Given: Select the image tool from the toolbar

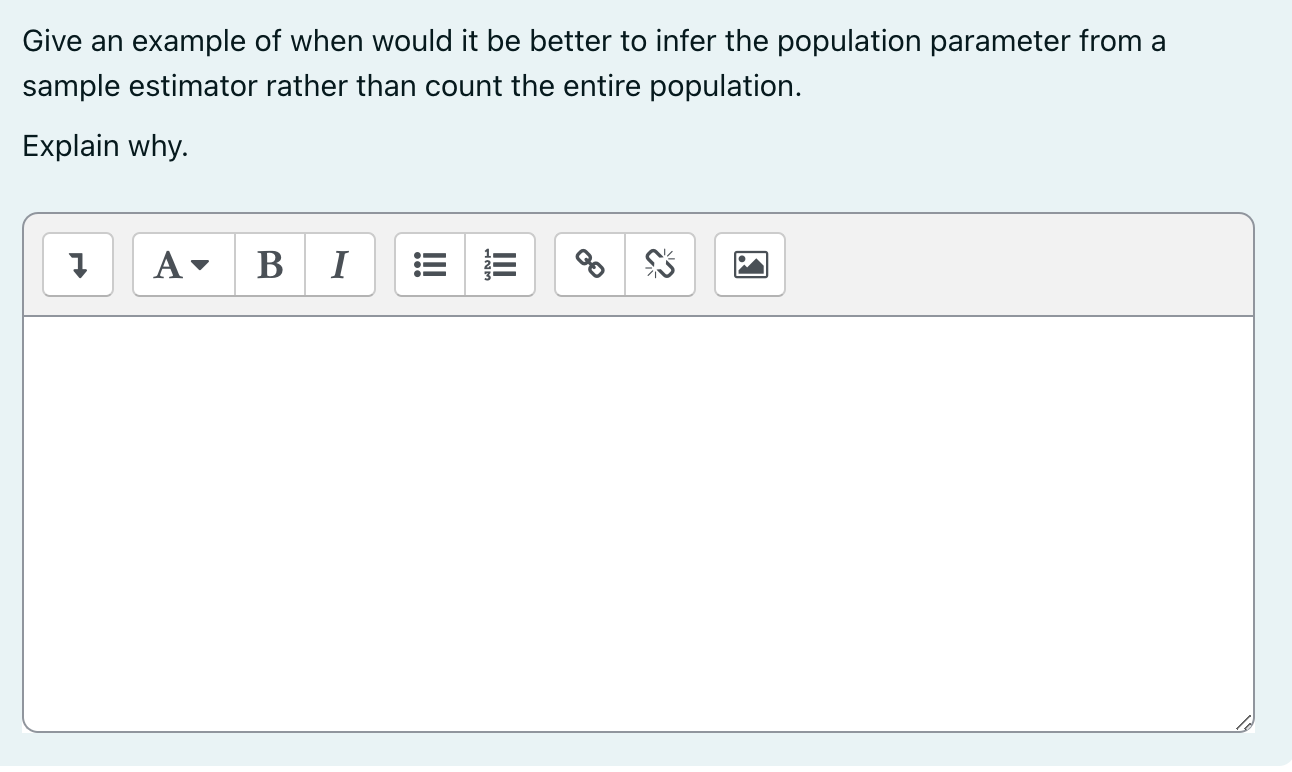Looking at the screenshot, I should point(749,264).
